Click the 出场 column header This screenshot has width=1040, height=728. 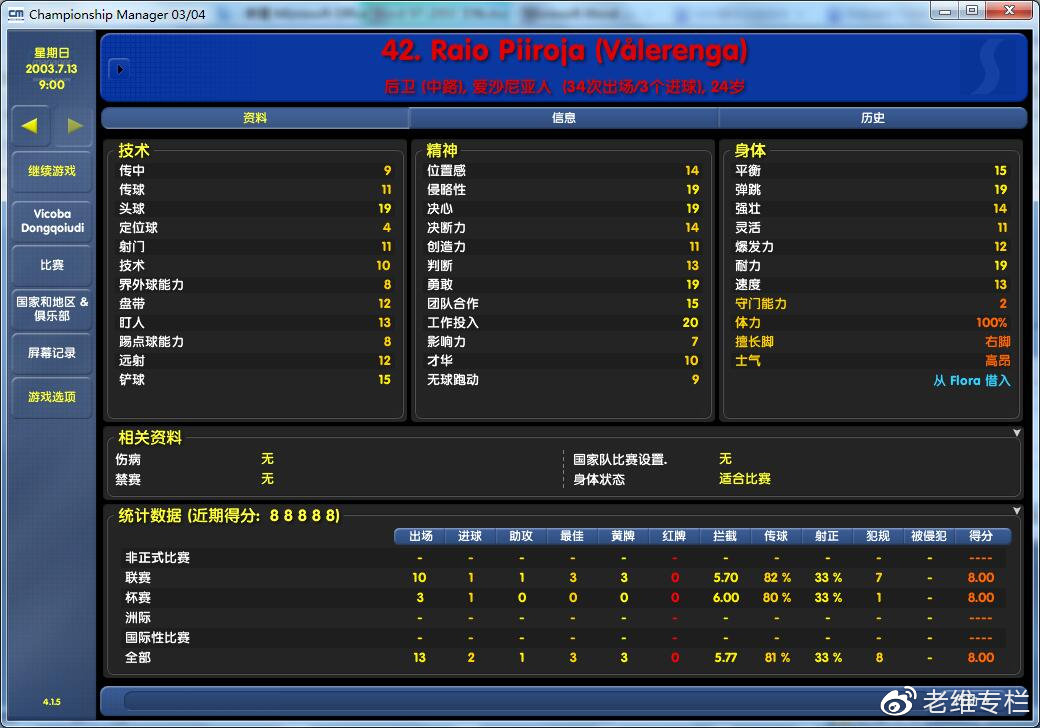pyautogui.click(x=421, y=536)
